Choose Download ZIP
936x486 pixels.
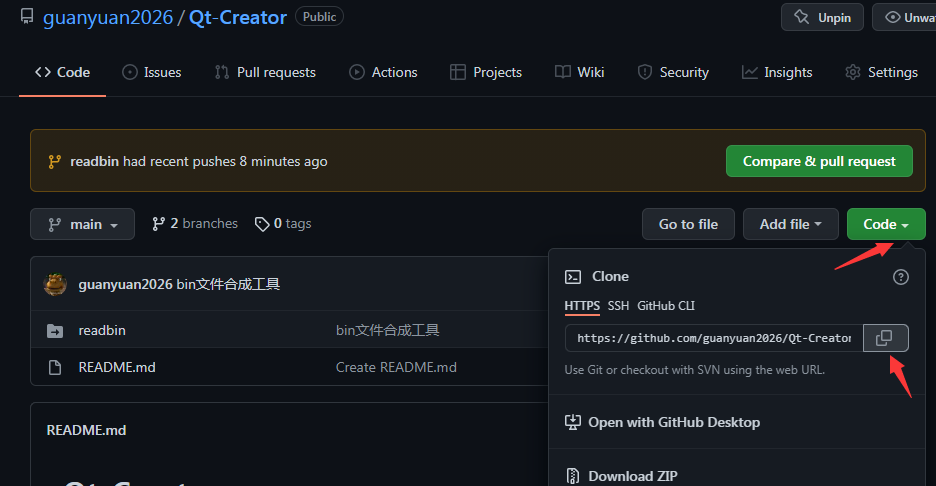621,476
